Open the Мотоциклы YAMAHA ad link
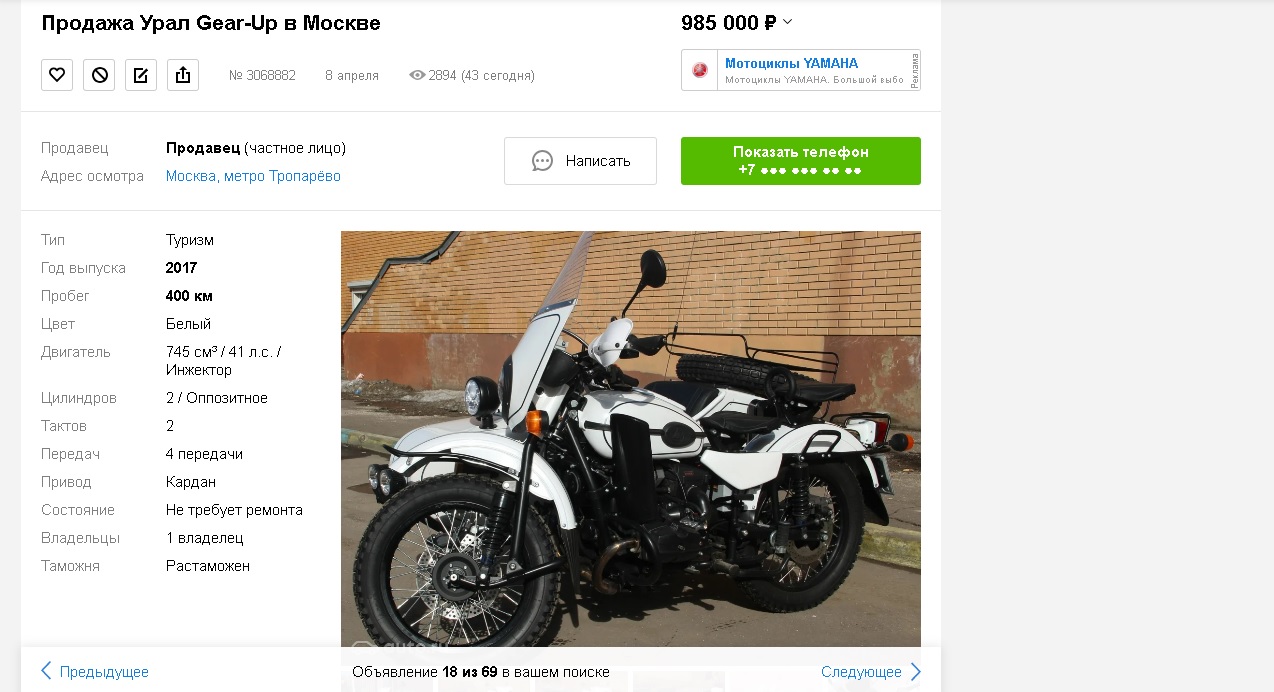 pyautogui.click(x=791, y=63)
